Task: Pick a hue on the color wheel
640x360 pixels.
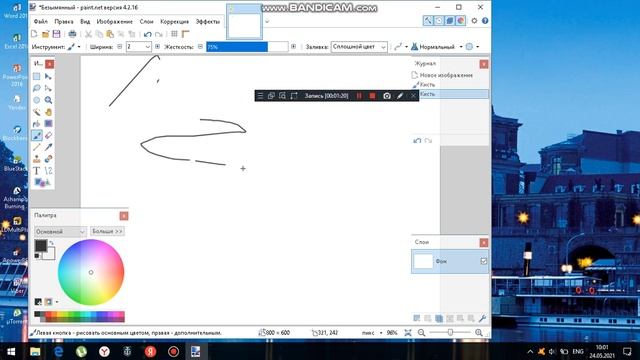Action: point(91,272)
